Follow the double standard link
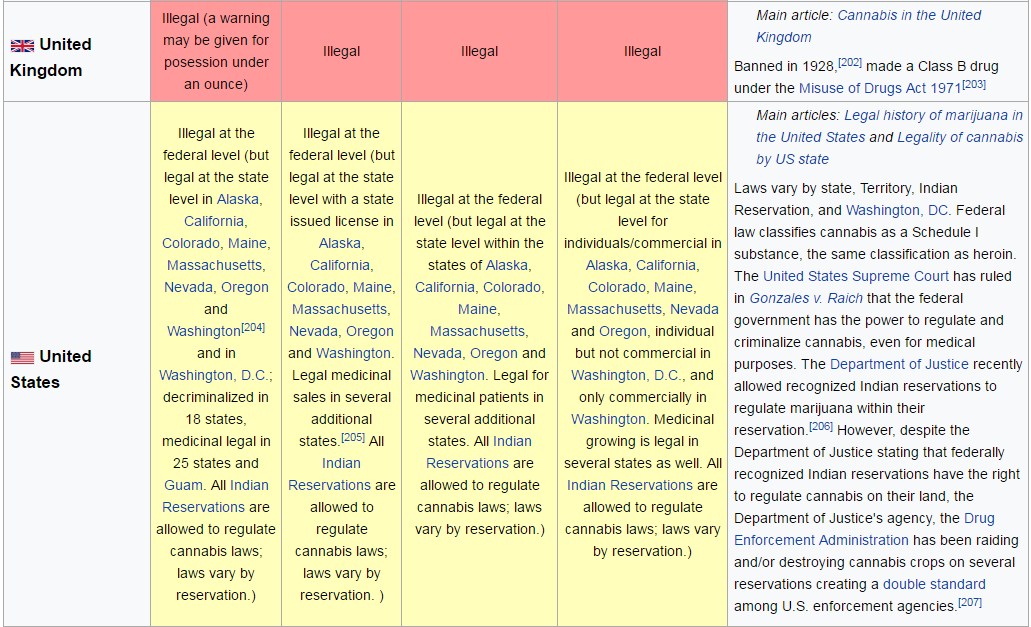Screen dimensions: 1031x627 [934, 584]
